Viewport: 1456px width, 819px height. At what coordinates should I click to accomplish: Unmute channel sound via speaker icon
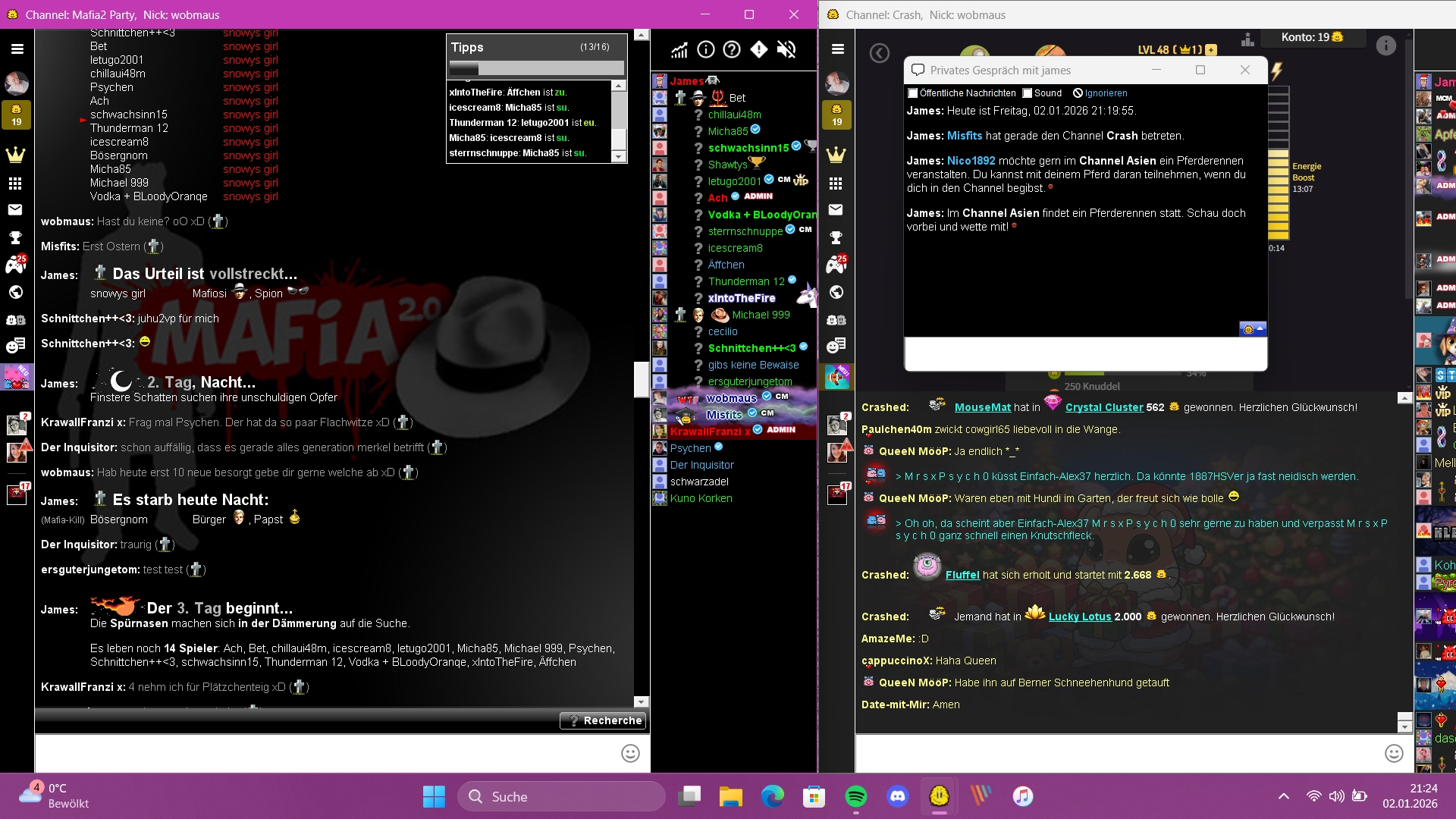(x=786, y=50)
